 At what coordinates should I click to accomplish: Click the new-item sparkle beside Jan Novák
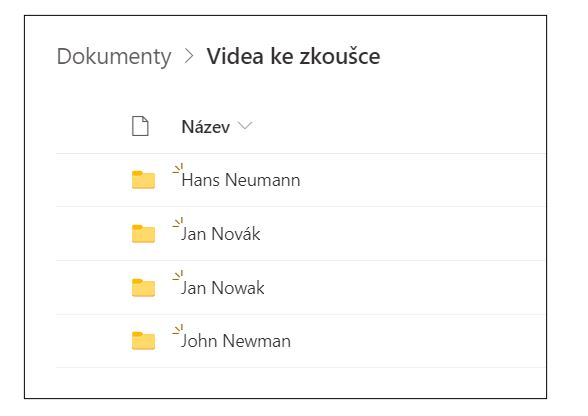click(x=178, y=223)
